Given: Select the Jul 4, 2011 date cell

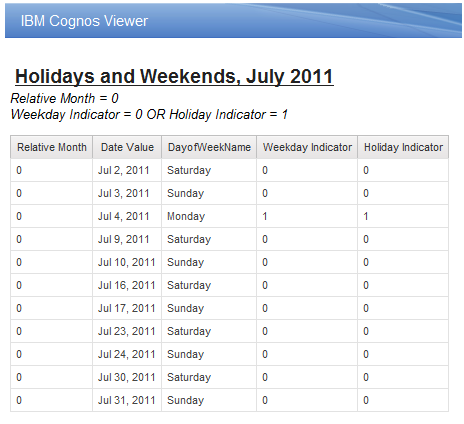Looking at the screenshot, I should point(127,216).
